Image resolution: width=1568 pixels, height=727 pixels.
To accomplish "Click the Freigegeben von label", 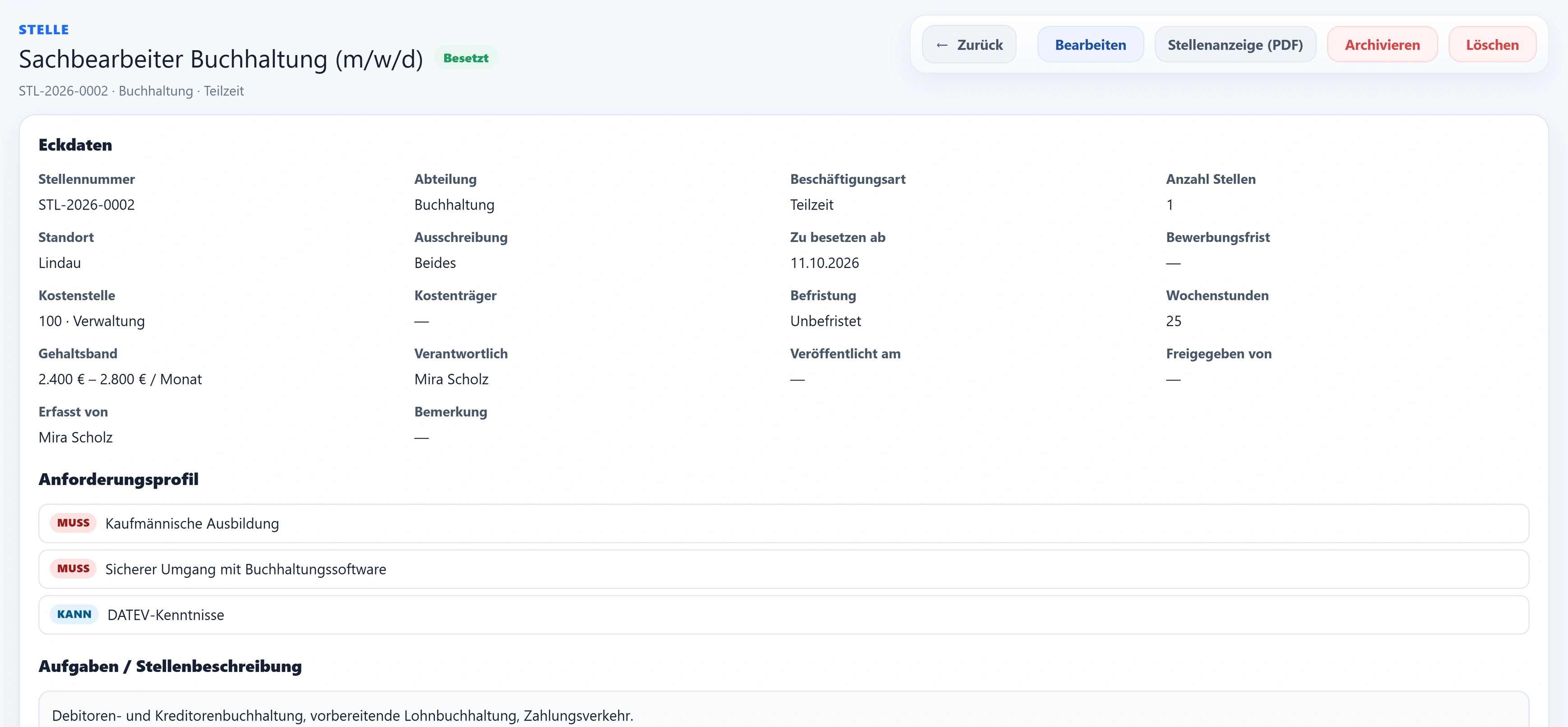I will pyautogui.click(x=1219, y=353).
